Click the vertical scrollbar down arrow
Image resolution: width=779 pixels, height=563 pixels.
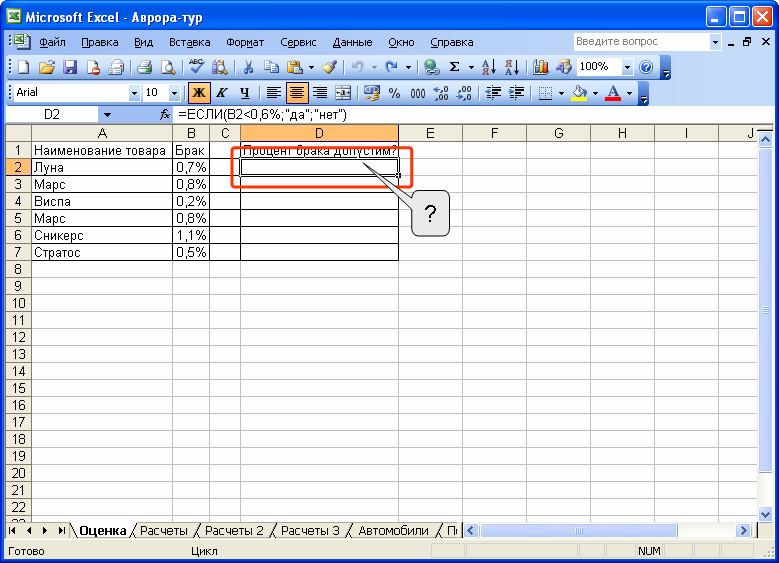coord(765,514)
